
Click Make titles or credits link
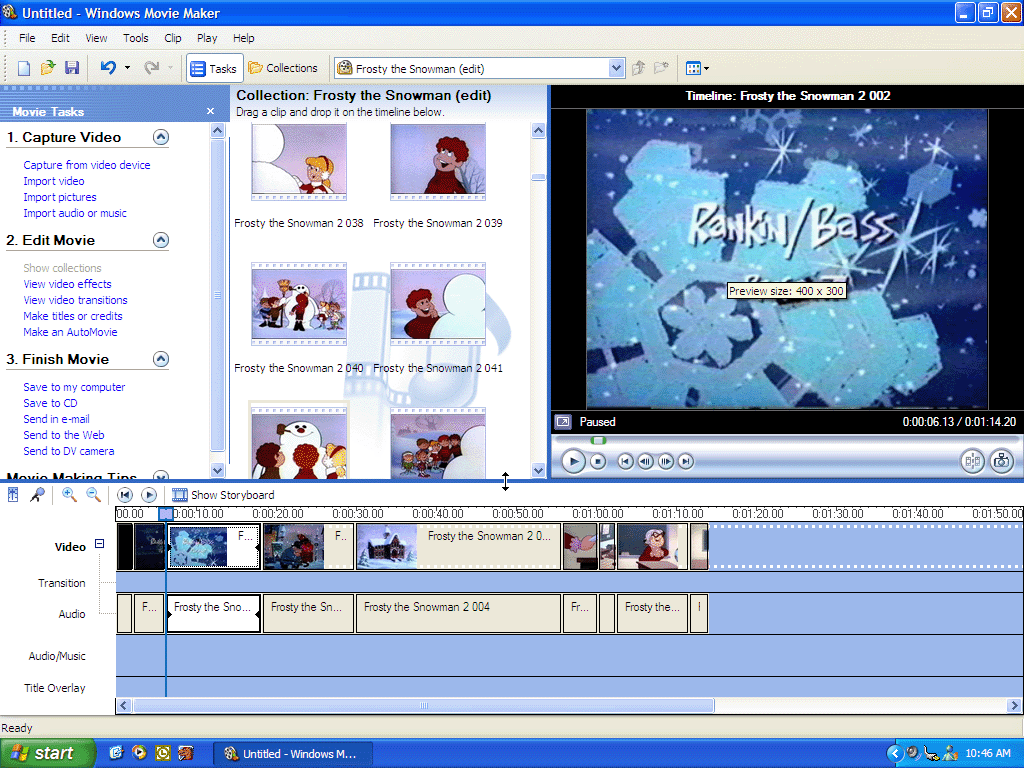(73, 316)
